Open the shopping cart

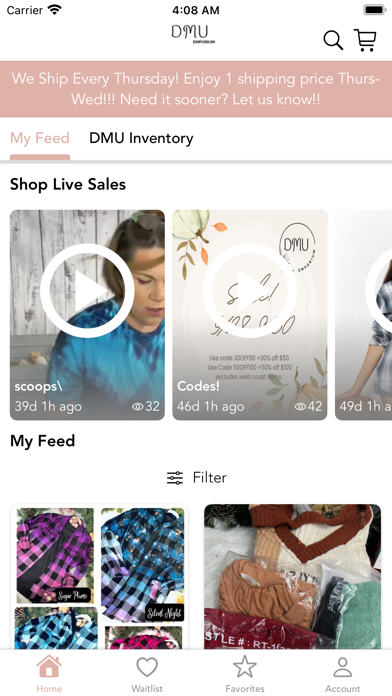click(x=365, y=40)
